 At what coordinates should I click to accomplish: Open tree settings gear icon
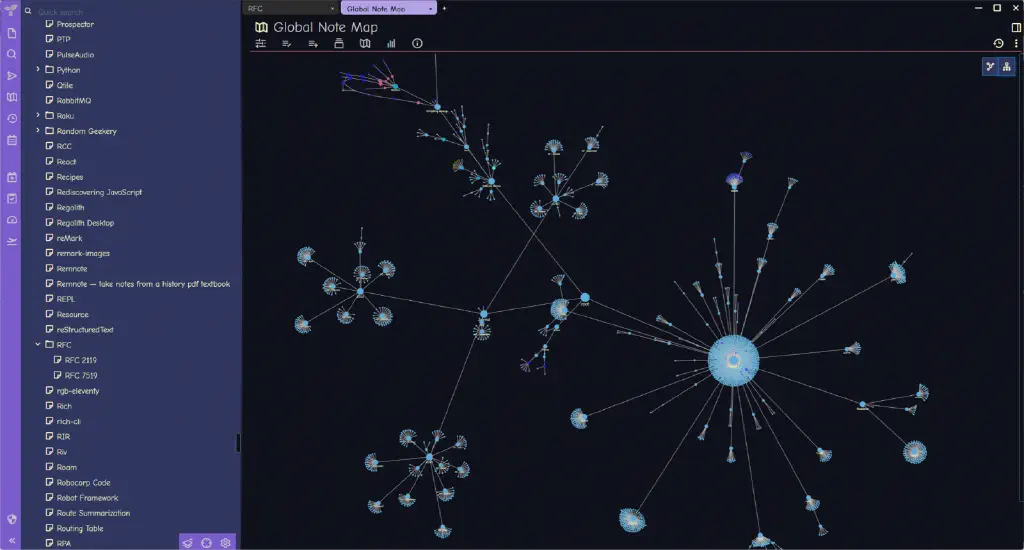[225, 543]
